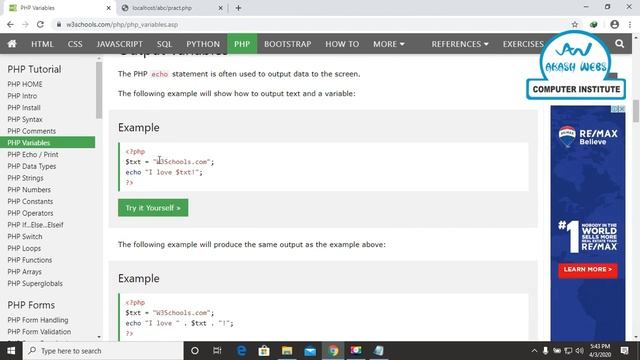This screenshot has width=640, height=360.
Task: Open the CSS tutorial menu item
Action: pos(75,44)
